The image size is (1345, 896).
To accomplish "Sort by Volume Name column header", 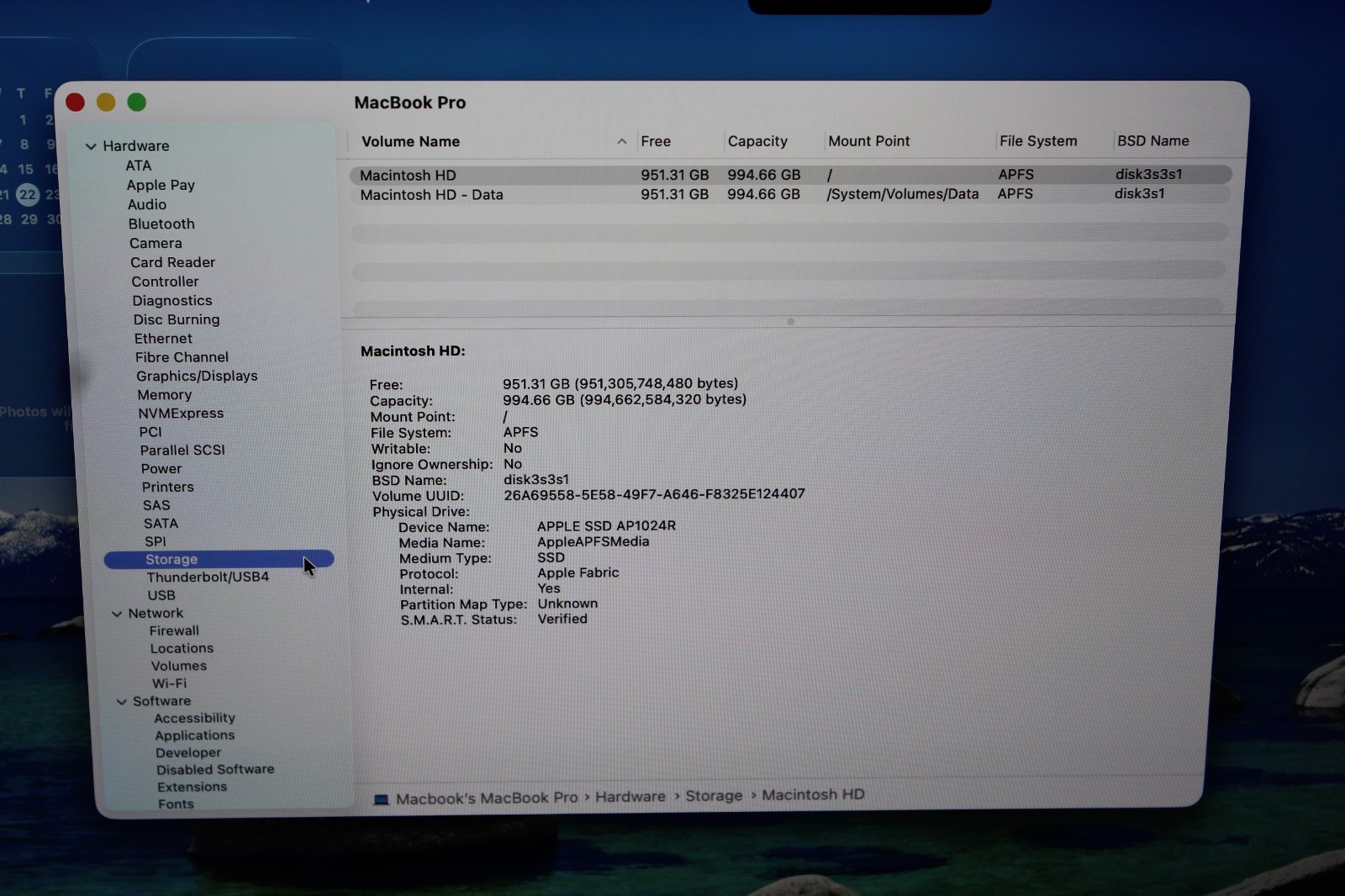I will point(410,141).
